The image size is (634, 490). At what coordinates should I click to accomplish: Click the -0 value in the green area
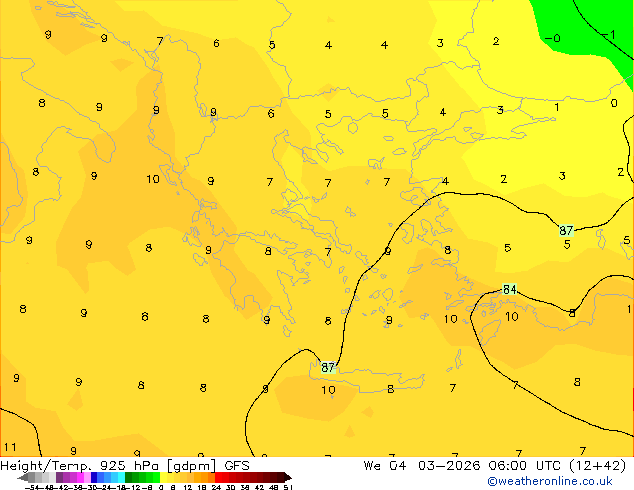click(553, 38)
